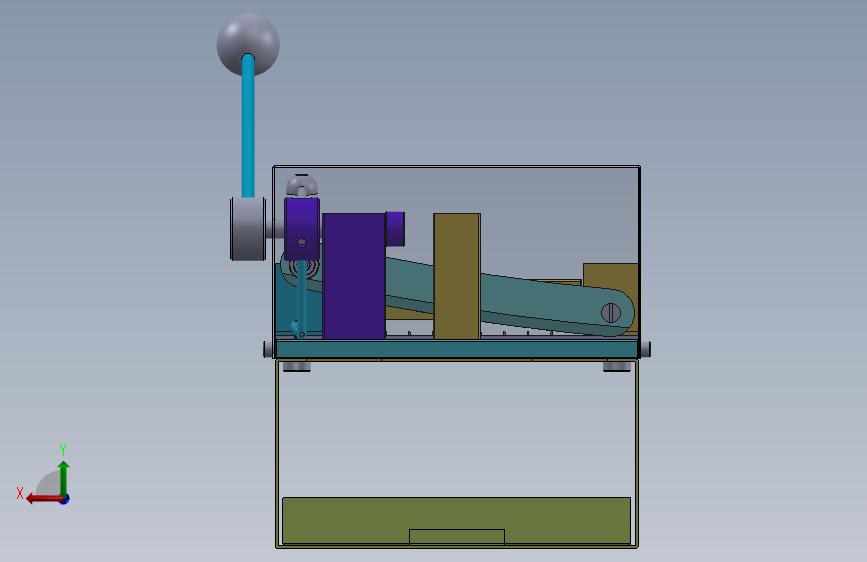Select the thin vertical blue rod below clamp
Viewport: 867px width, 562px height.
coord(301,298)
